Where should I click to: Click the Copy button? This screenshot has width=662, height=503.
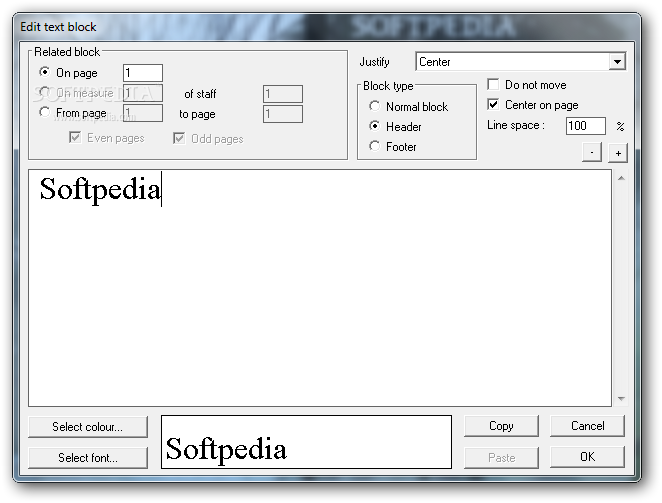tap(501, 426)
